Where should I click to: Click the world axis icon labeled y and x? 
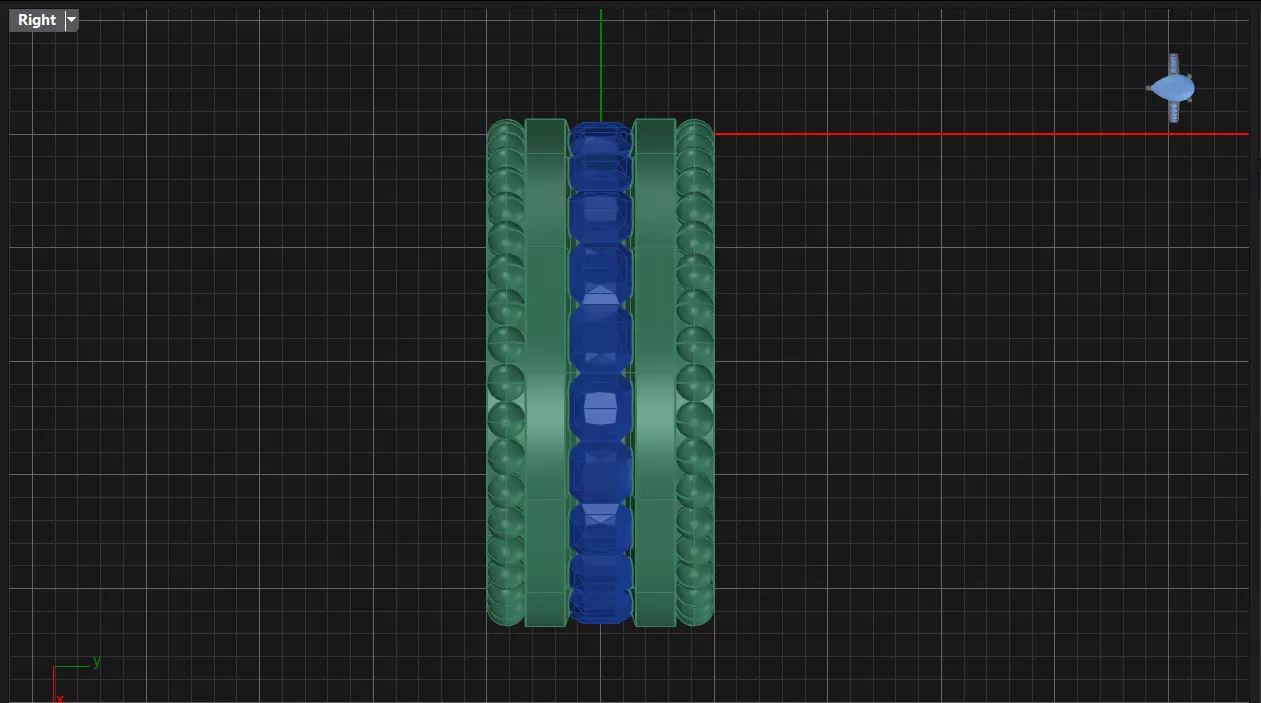click(76, 679)
